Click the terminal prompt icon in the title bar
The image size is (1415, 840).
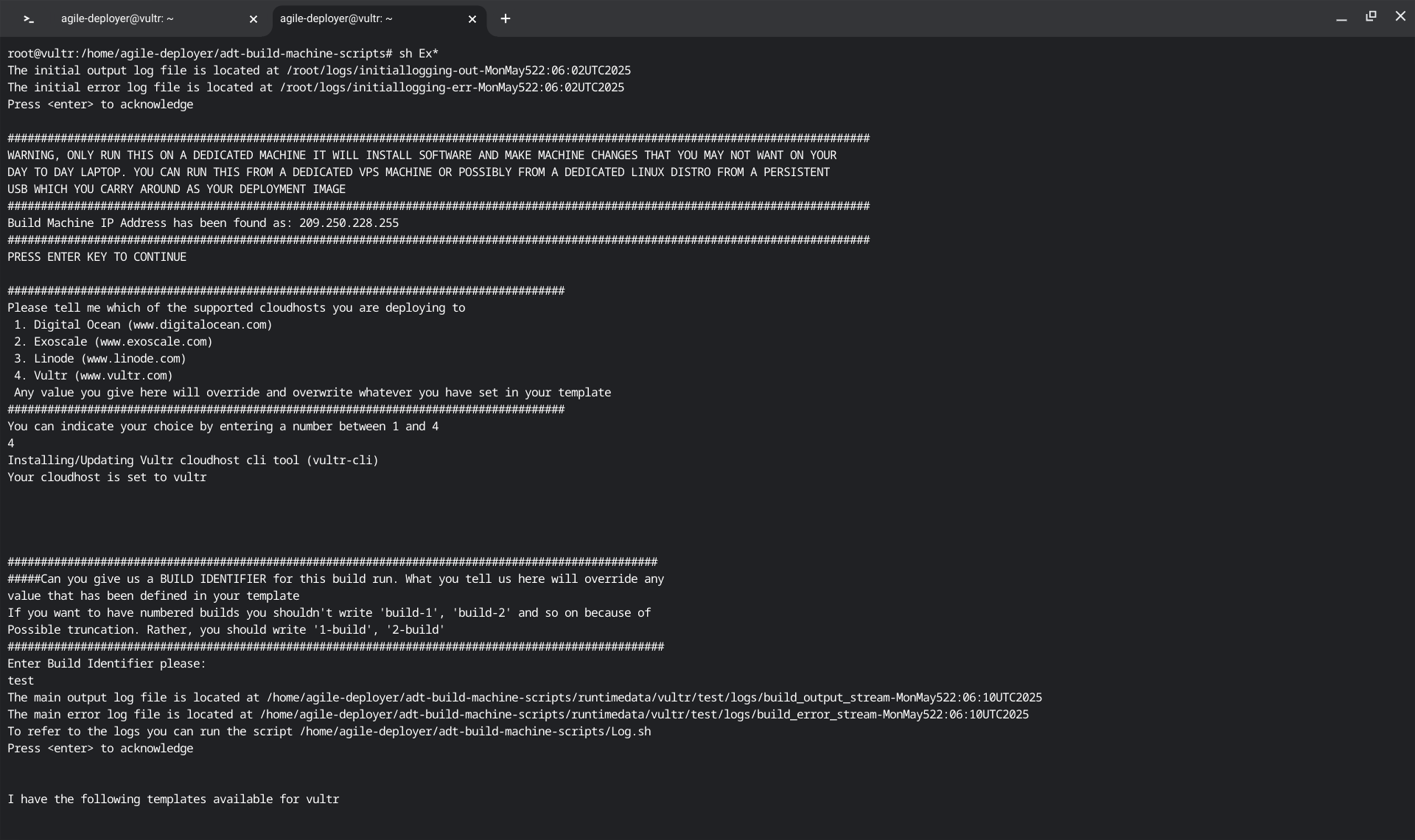coord(29,19)
